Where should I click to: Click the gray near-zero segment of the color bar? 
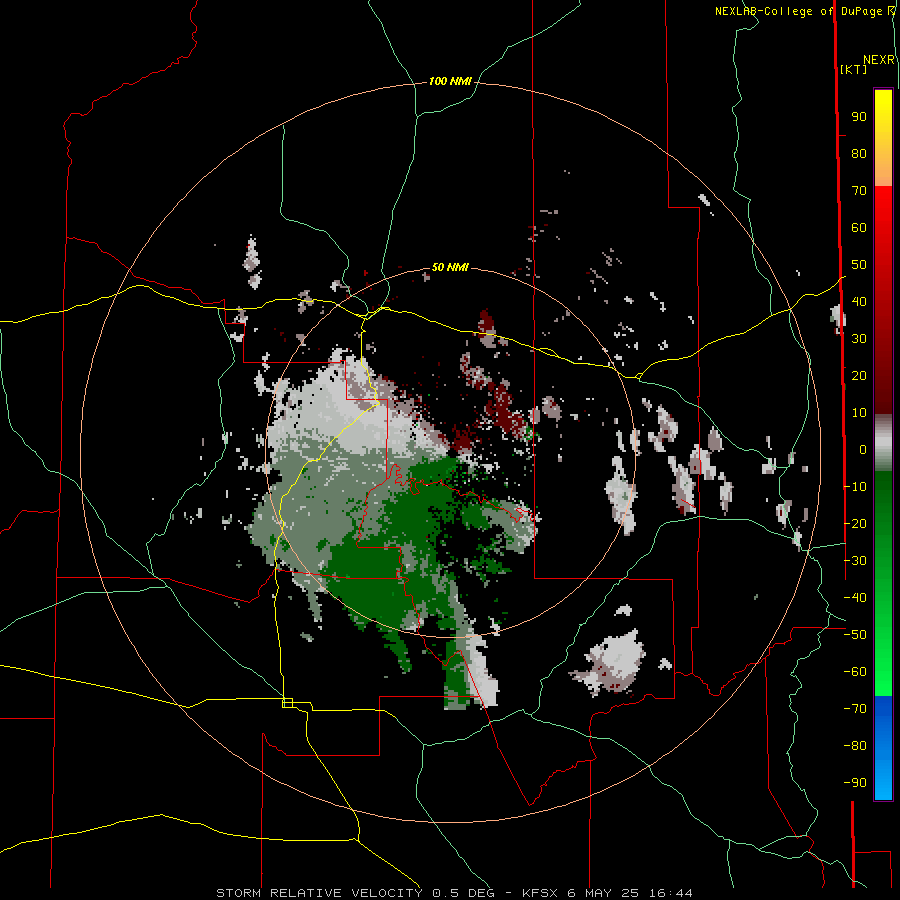pos(883,443)
